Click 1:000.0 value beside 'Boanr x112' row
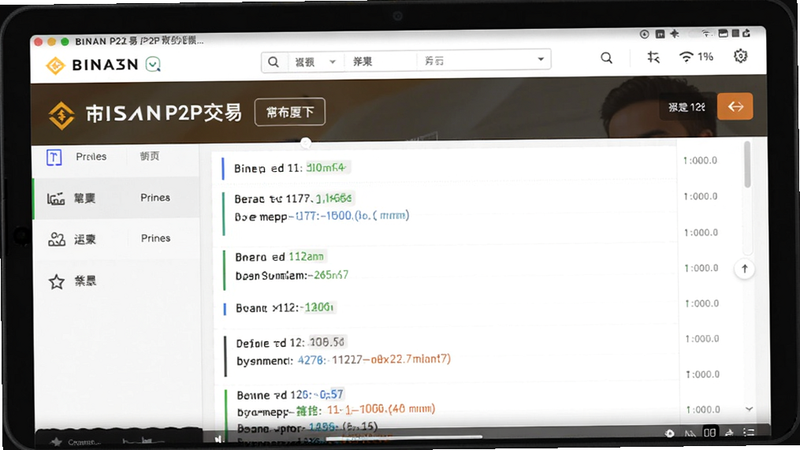This screenshot has height=450, width=800. click(702, 303)
